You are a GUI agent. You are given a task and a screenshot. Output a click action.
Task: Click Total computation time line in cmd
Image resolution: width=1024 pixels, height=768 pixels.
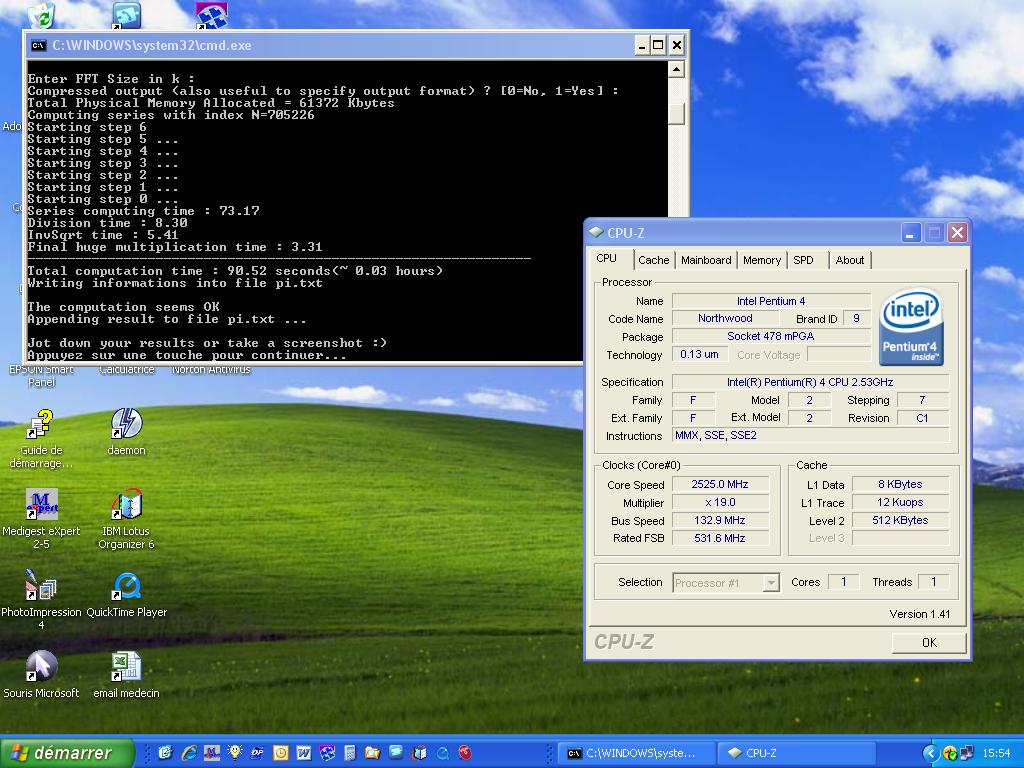pyautogui.click(x=235, y=270)
